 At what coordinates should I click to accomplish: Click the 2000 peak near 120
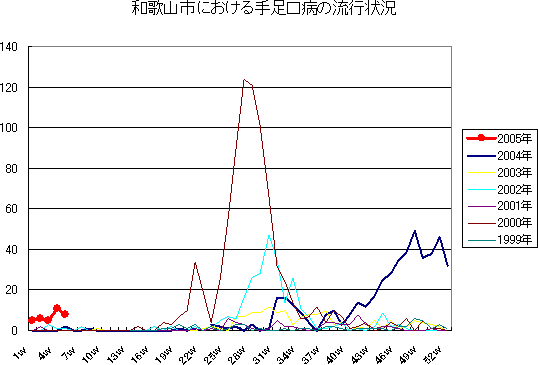(x=244, y=80)
